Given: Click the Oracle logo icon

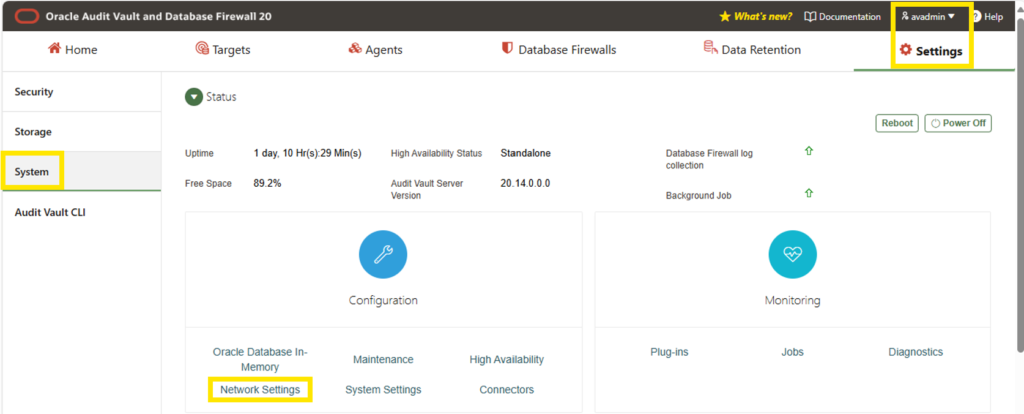Looking at the screenshot, I should pyautogui.click(x=26, y=16).
